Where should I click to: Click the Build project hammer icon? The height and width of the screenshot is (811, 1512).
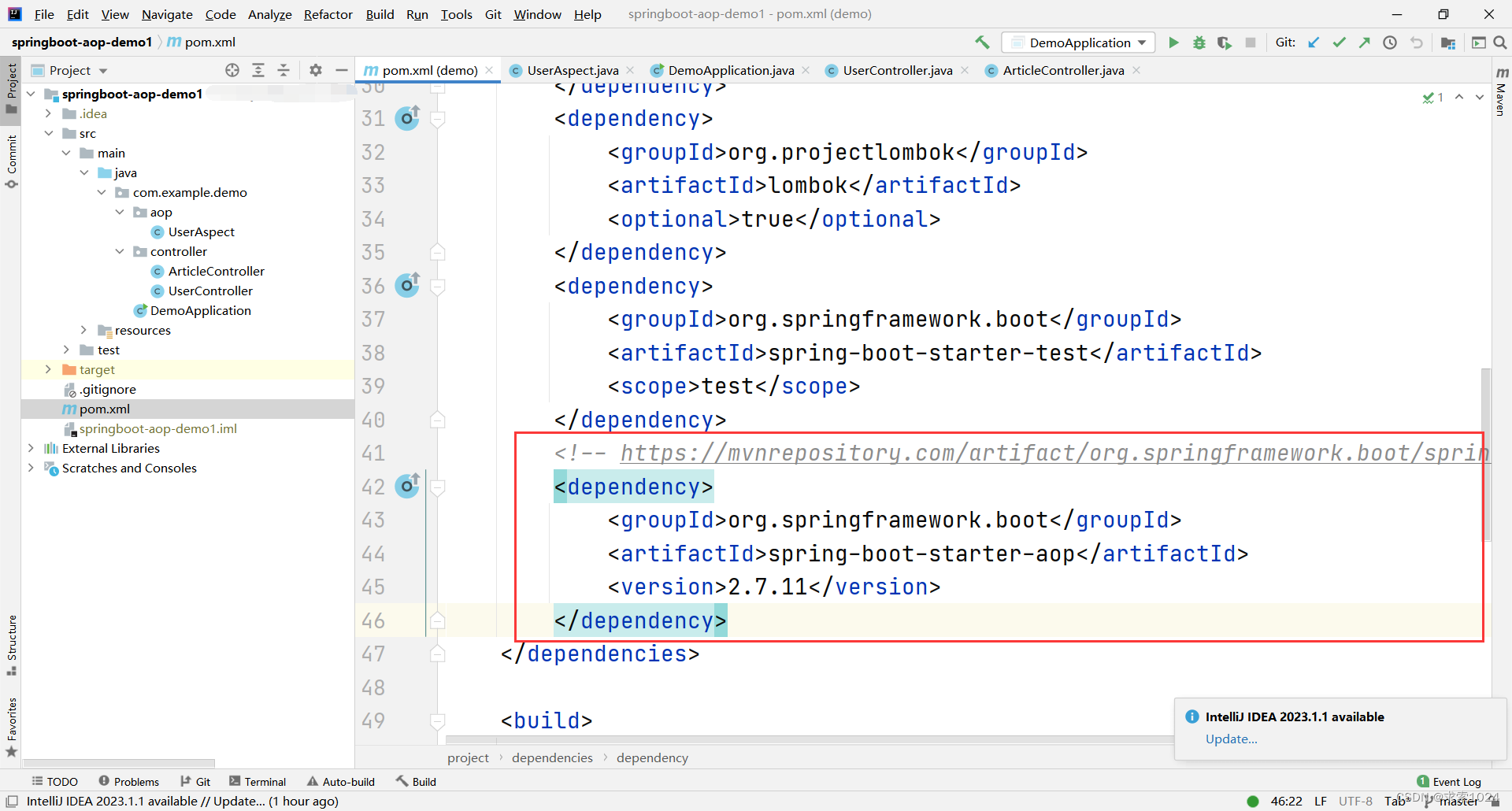[982, 43]
